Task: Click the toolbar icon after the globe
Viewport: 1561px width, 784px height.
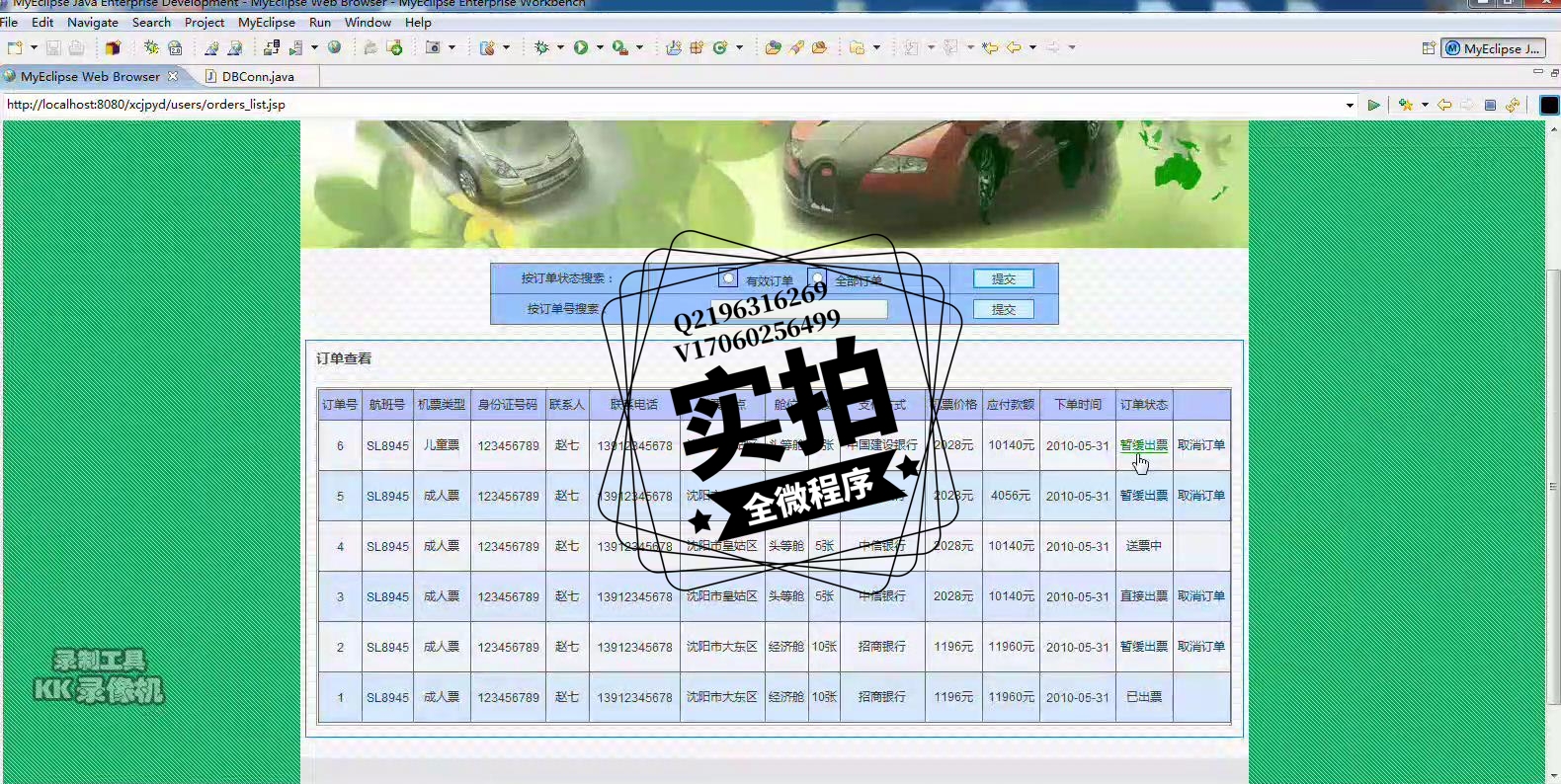Action: click(370, 47)
